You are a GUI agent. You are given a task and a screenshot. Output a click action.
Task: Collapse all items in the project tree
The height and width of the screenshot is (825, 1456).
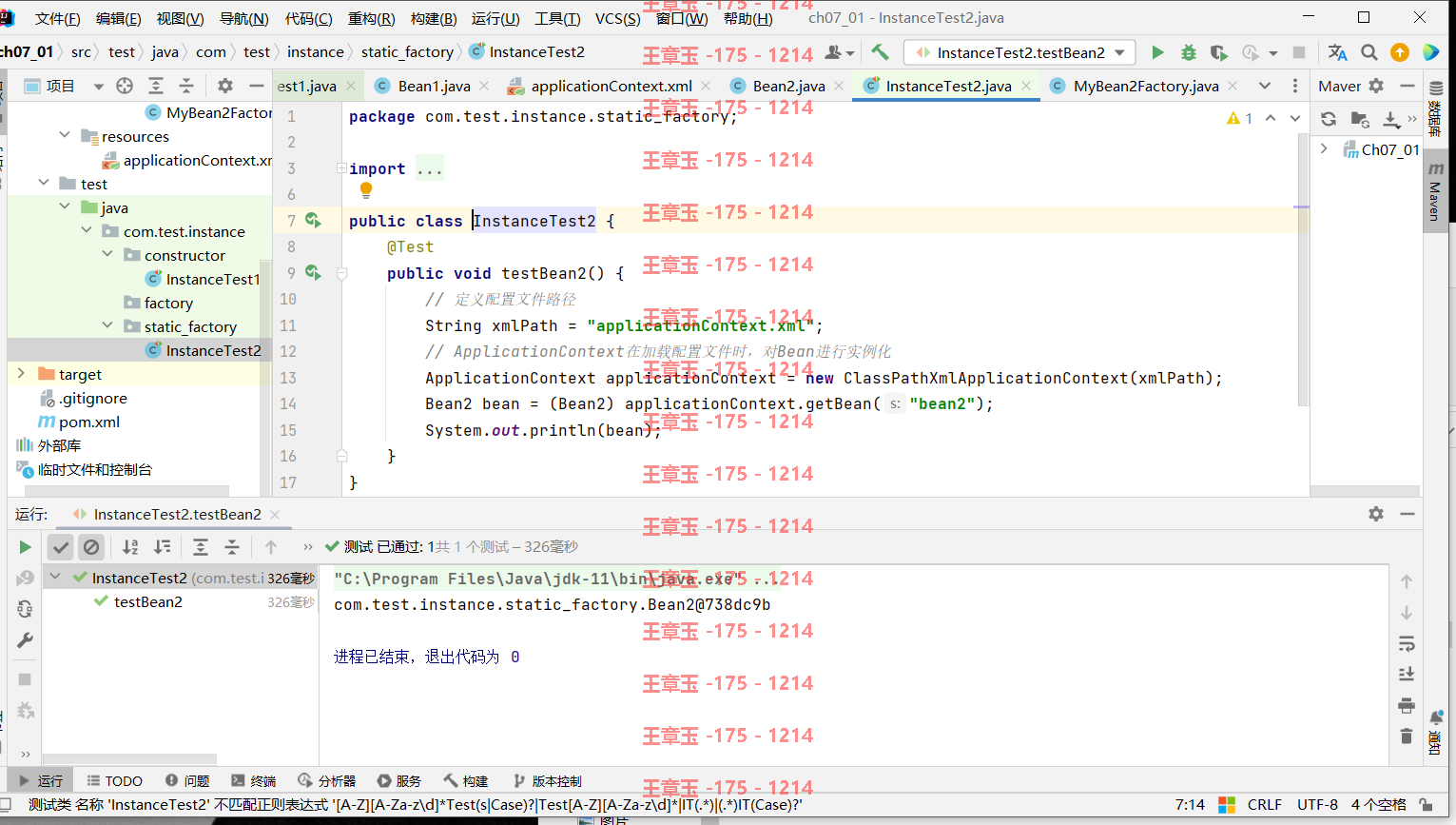tap(186, 86)
